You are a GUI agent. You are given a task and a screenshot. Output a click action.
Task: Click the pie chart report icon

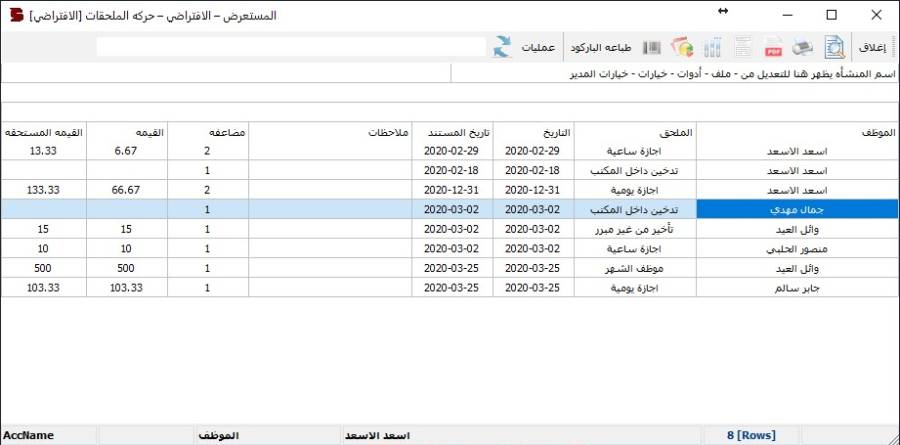pos(682,48)
